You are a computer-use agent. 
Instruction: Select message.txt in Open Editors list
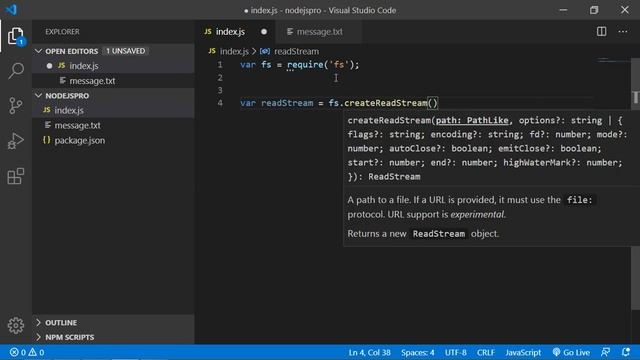point(113,81)
